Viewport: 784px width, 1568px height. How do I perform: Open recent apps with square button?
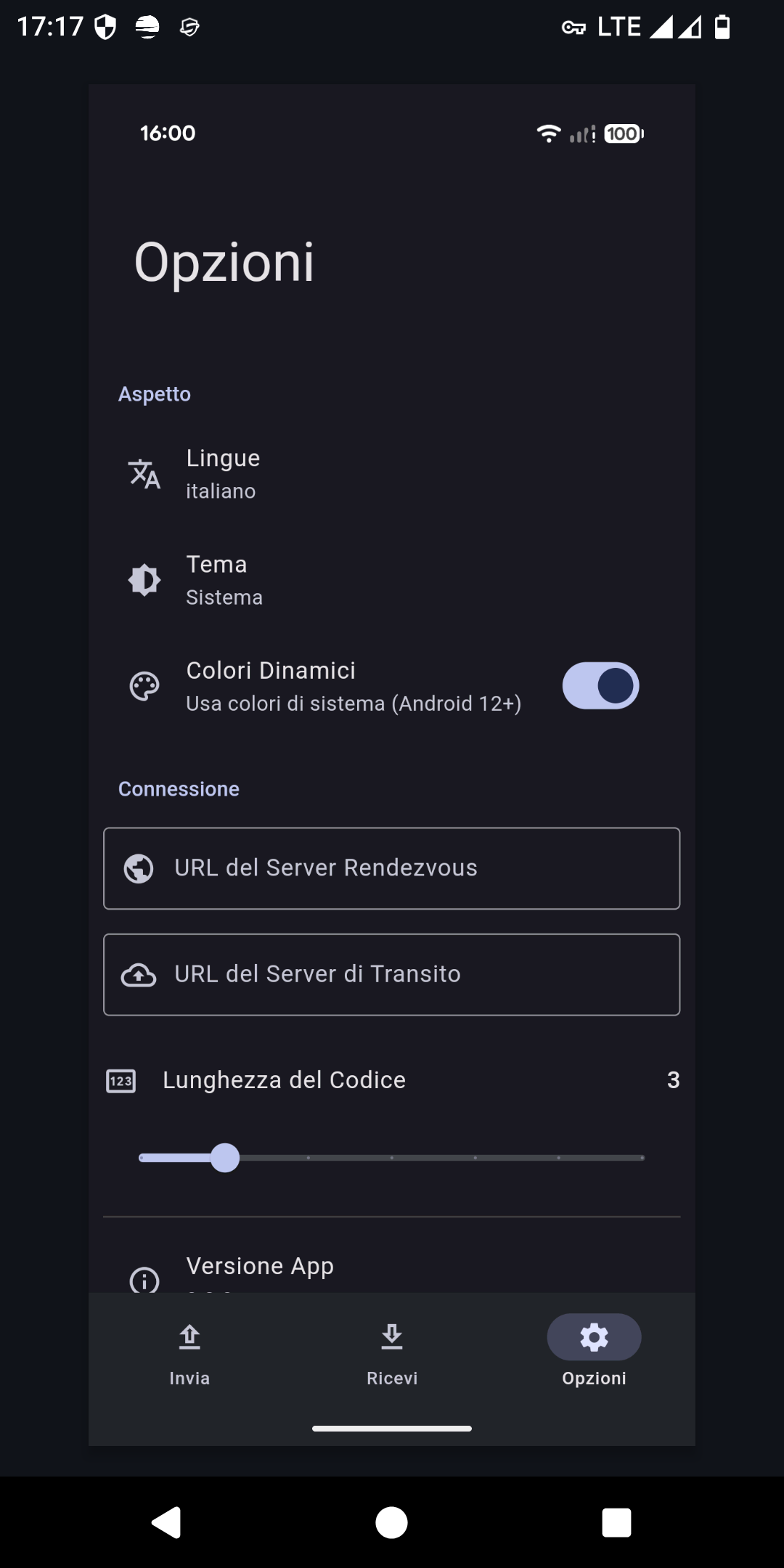pos(616,1522)
